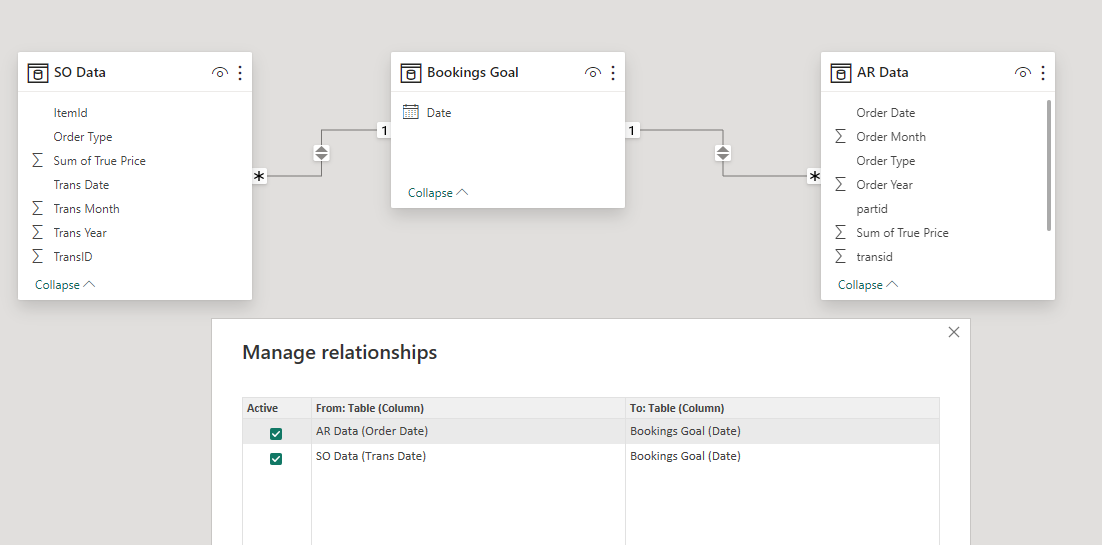The height and width of the screenshot is (545, 1102).
Task: Click the many (*) marker at AR Data
Action: (x=814, y=177)
